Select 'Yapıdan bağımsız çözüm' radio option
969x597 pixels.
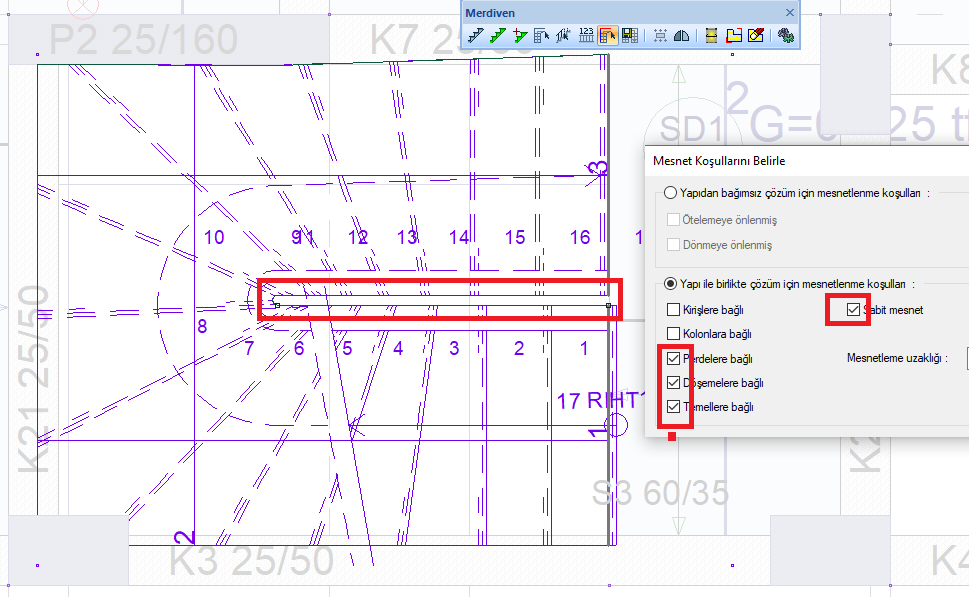click(x=670, y=193)
